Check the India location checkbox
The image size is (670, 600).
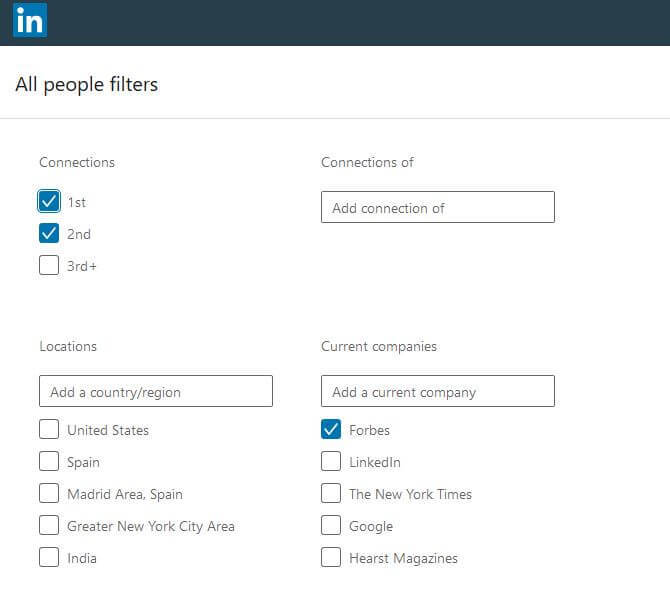[49, 557]
